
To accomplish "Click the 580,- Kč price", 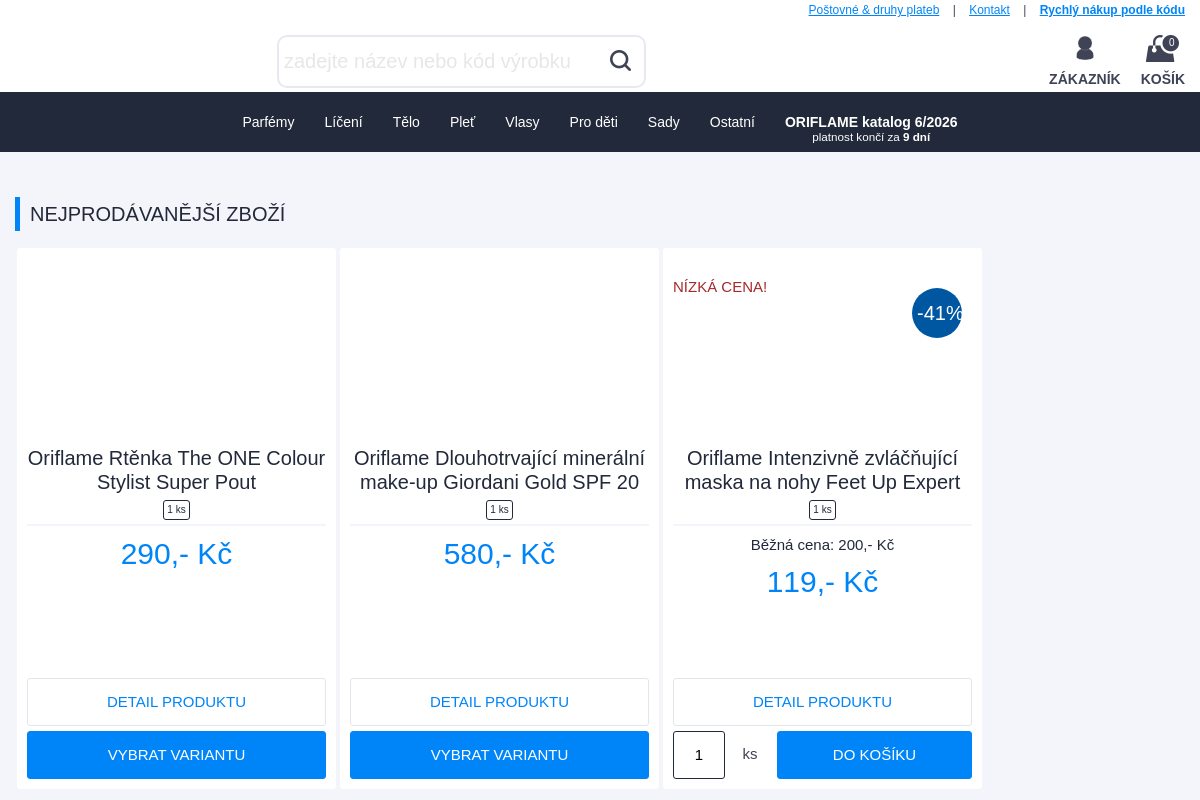I will pos(499,554).
